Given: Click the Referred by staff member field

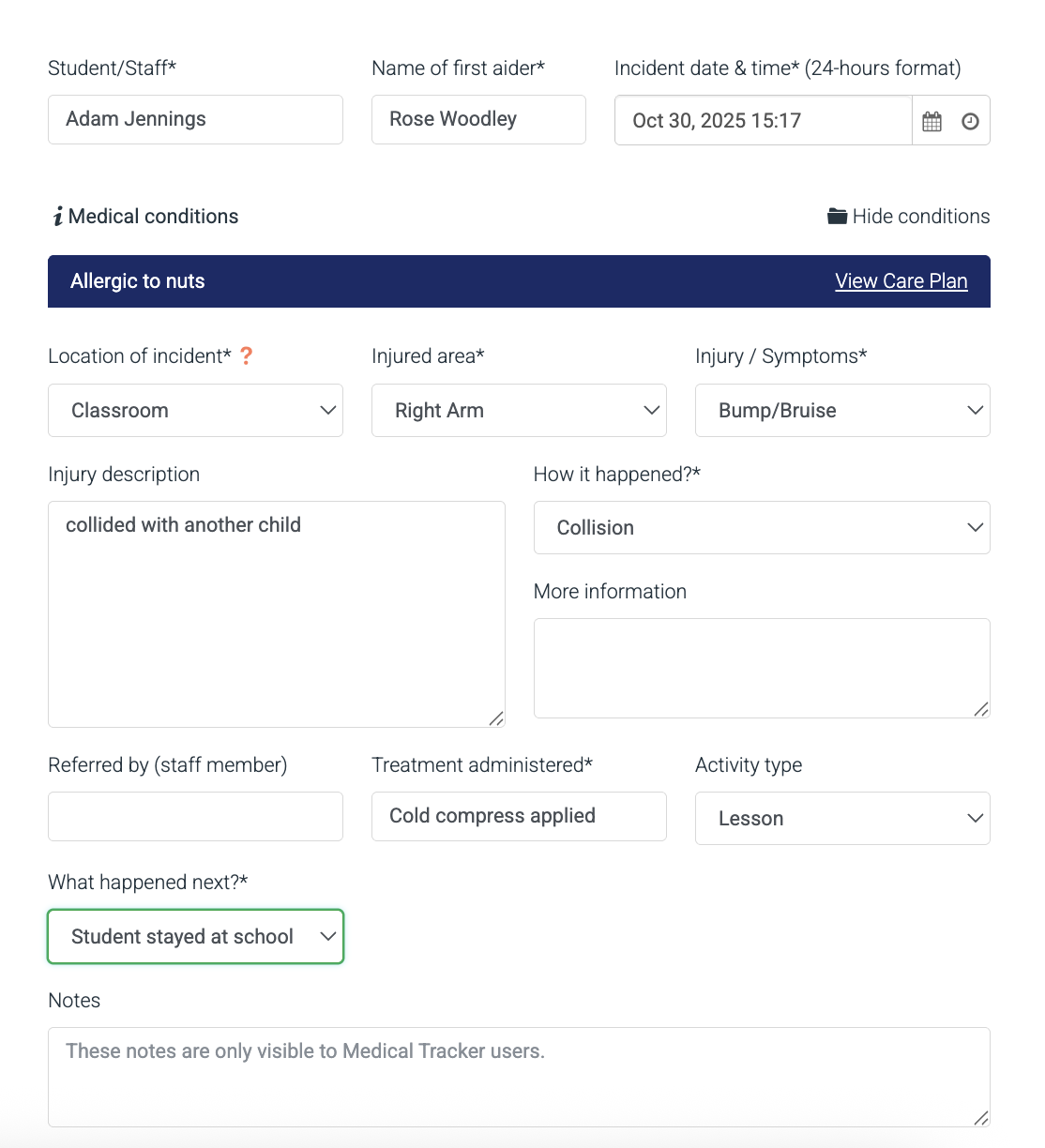Looking at the screenshot, I should pos(195,816).
